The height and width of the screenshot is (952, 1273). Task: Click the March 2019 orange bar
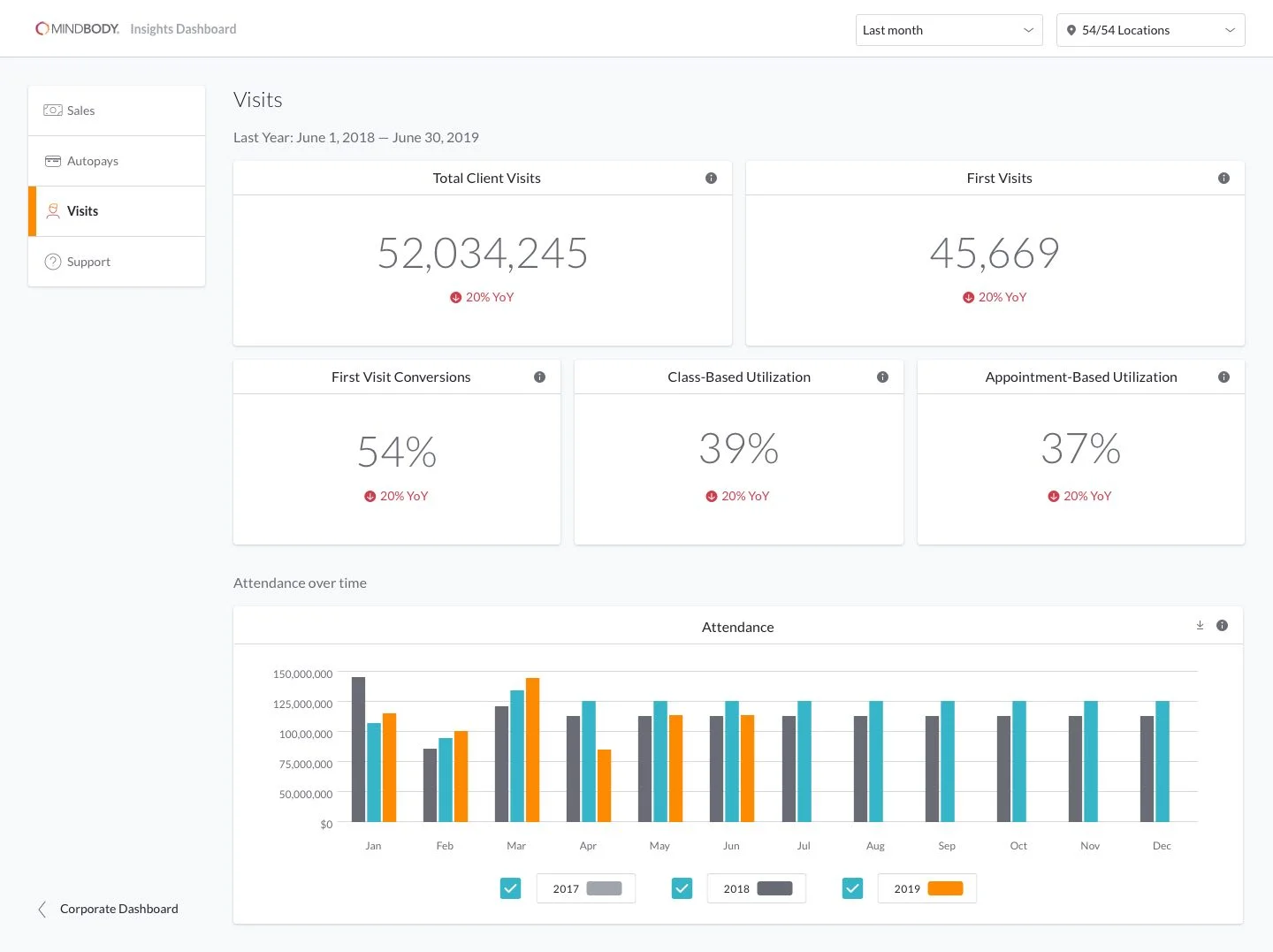532,750
